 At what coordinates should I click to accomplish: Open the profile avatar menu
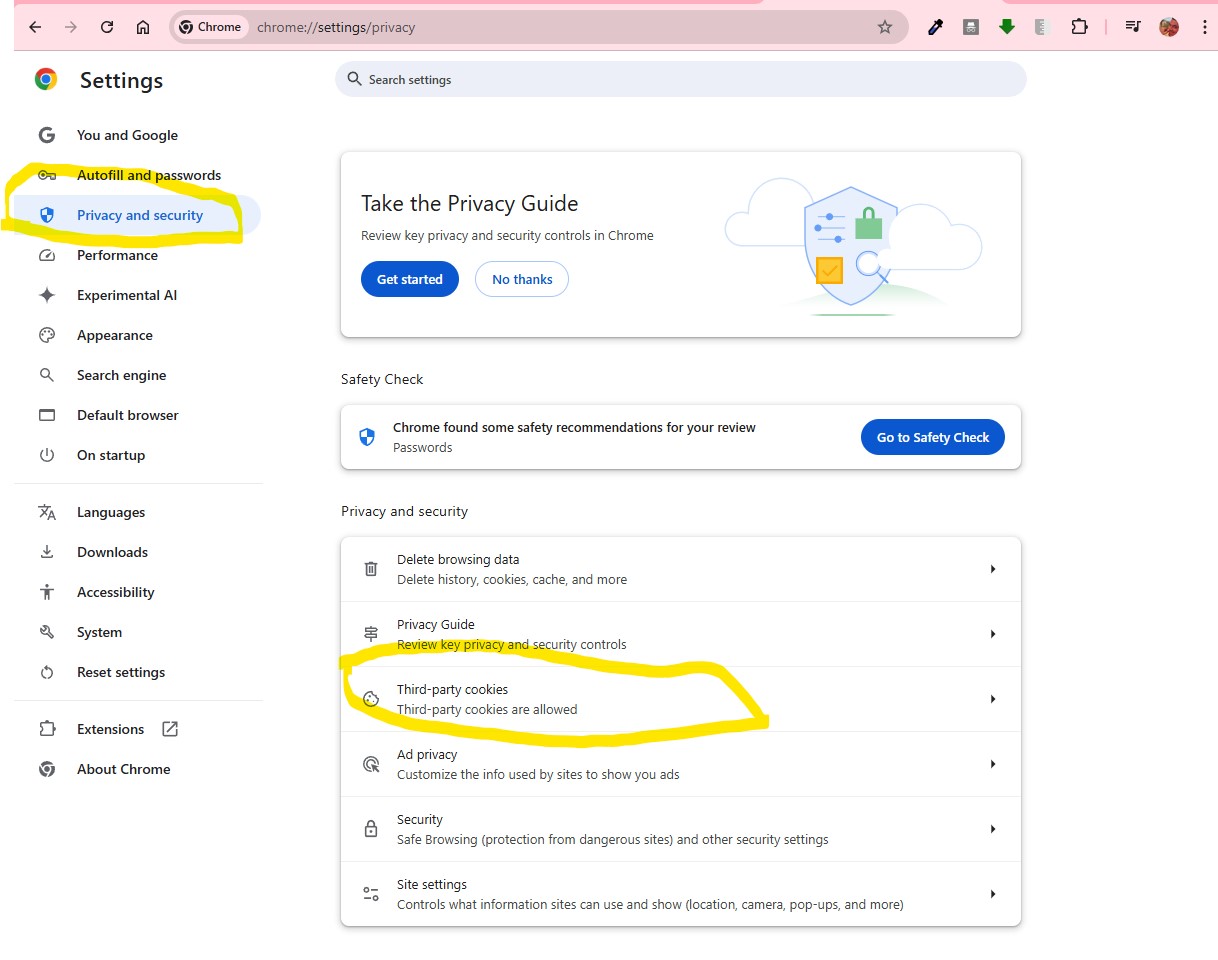click(1169, 28)
